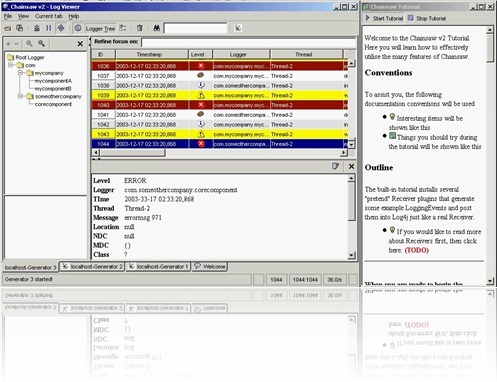This screenshot has width=497, height=382.
Task: Sort by the Level column header
Action: (201, 54)
